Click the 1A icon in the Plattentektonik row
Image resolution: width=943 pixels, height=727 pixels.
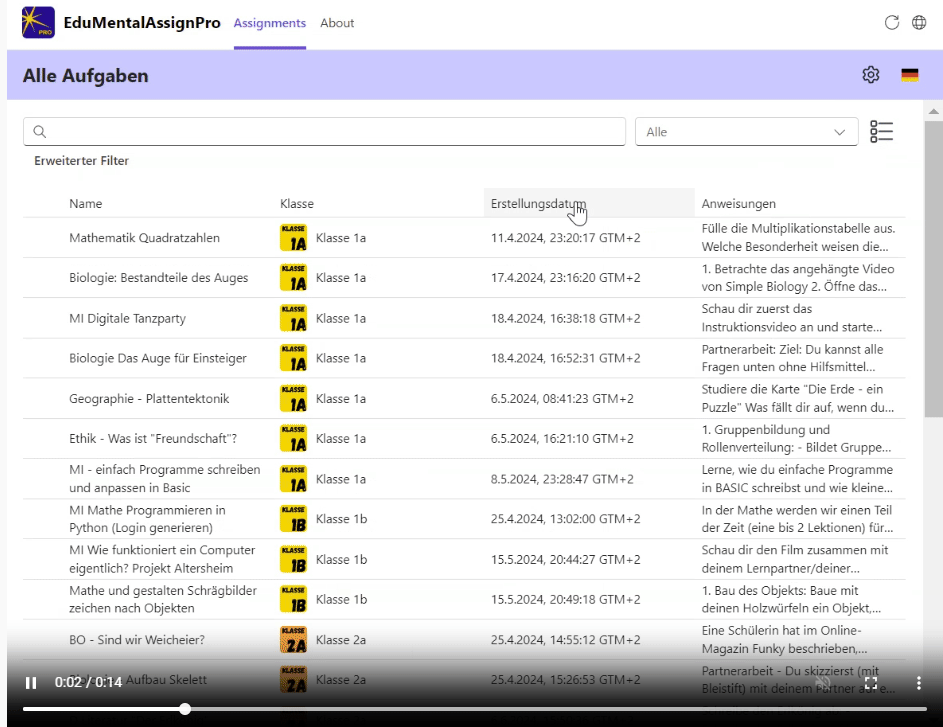coord(293,399)
